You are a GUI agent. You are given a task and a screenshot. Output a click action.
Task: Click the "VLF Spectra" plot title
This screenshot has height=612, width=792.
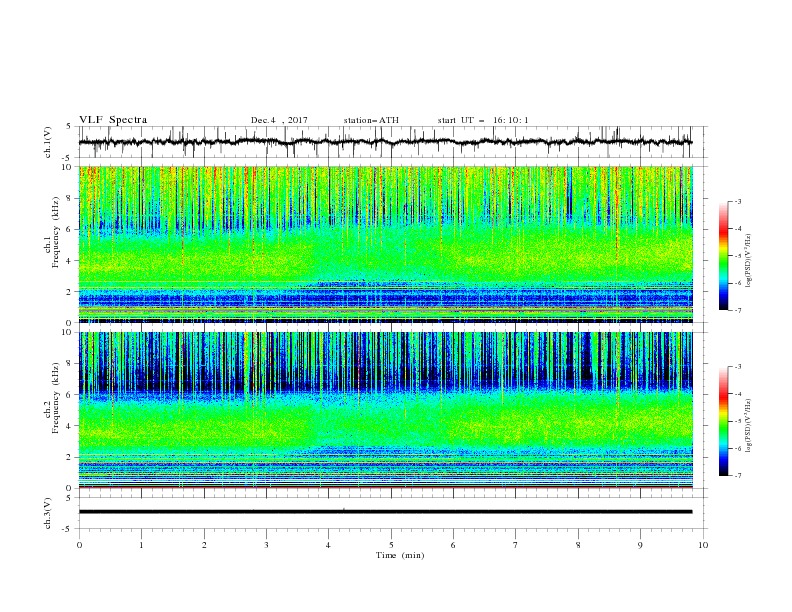(113, 120)
